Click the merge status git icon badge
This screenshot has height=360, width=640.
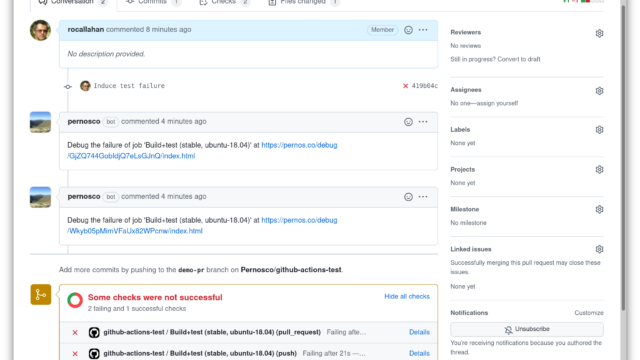[x=41, y=294]
